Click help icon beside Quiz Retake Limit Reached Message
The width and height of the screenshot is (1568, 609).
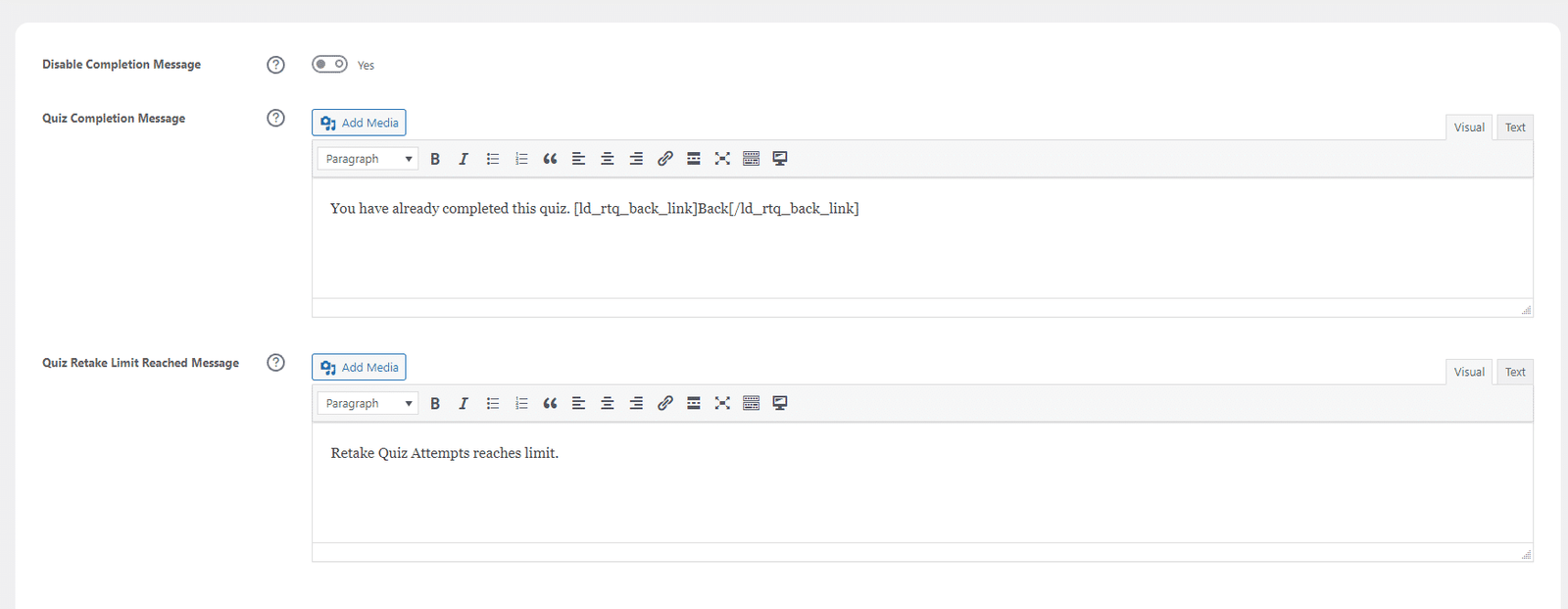276,363
